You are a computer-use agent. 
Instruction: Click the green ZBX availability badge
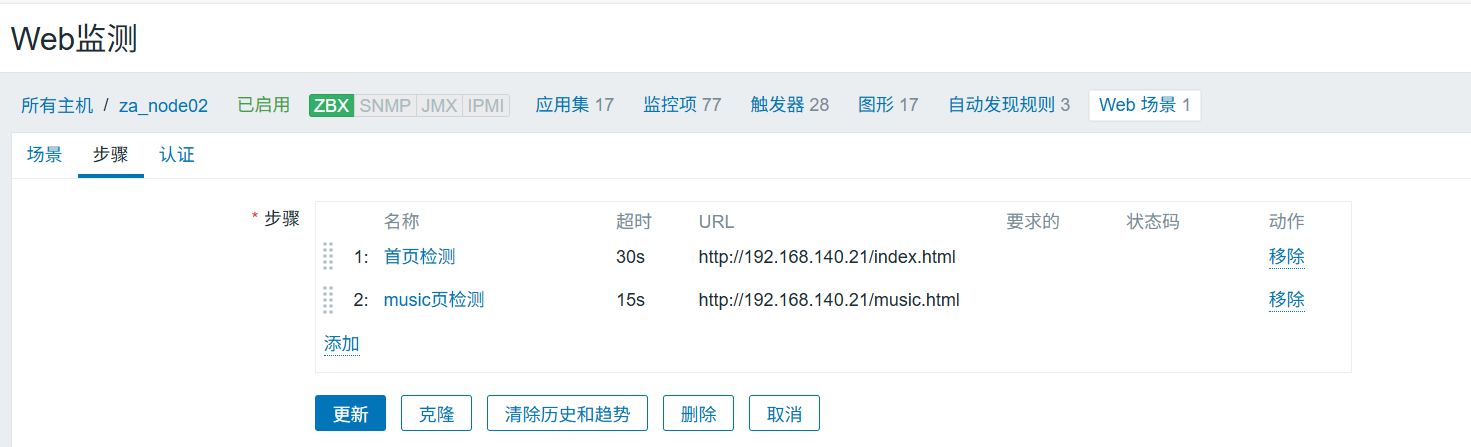pyautogui.click(x=331, y=105)
